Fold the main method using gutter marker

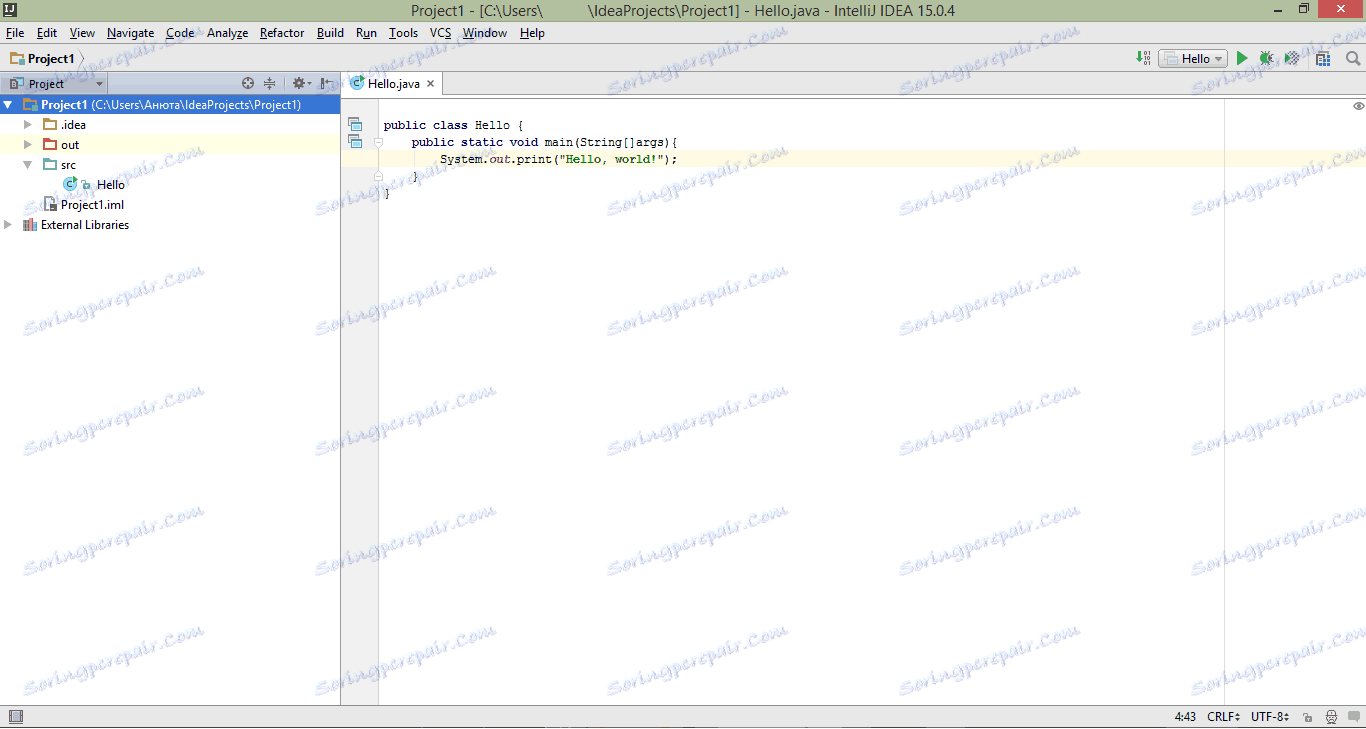(378, 142)
